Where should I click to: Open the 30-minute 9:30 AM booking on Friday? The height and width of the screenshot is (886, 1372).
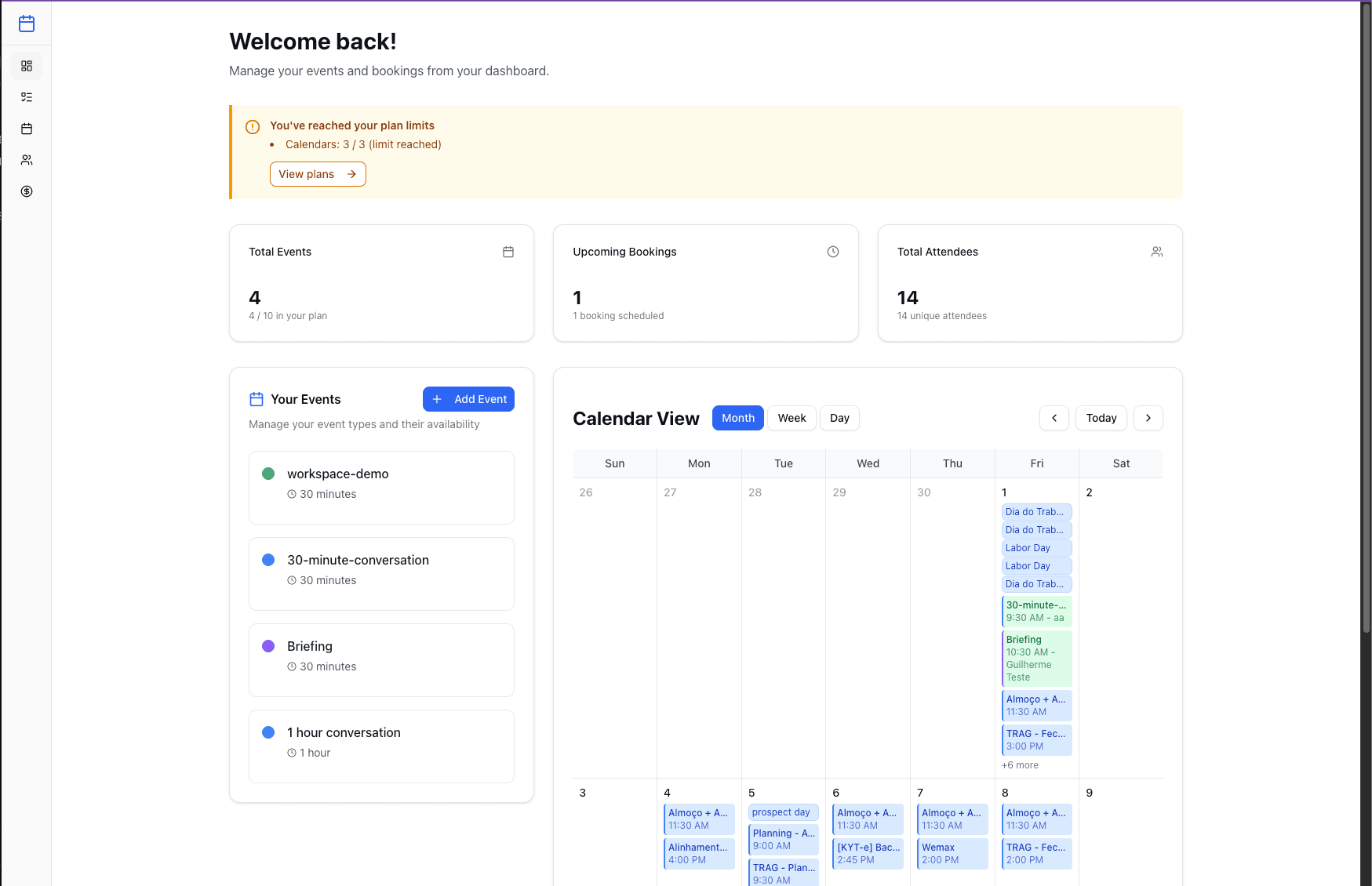pyautogui.click(x=1037, y=612)
